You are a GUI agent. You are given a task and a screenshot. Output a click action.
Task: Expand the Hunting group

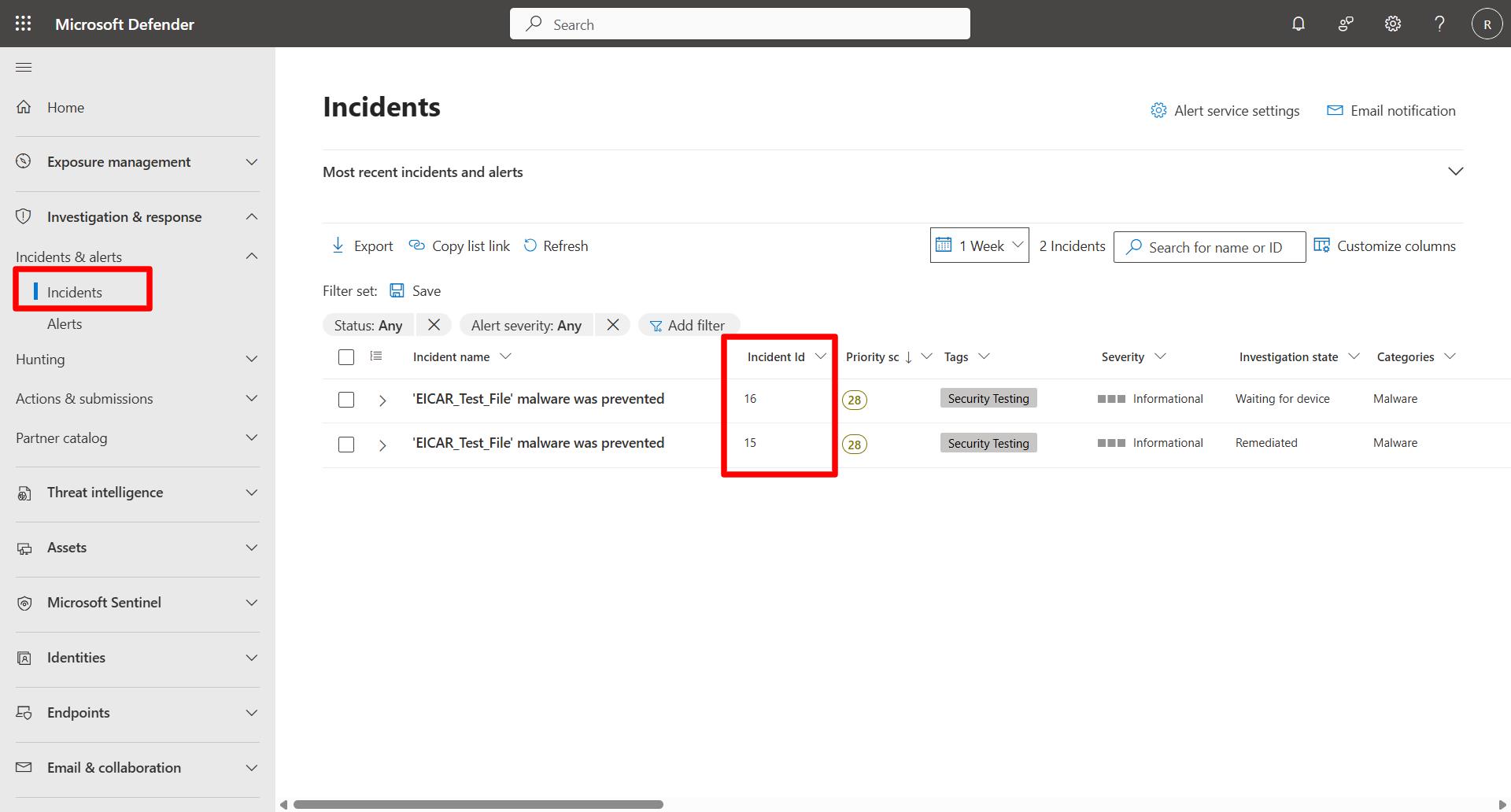(x=252, y=359)
